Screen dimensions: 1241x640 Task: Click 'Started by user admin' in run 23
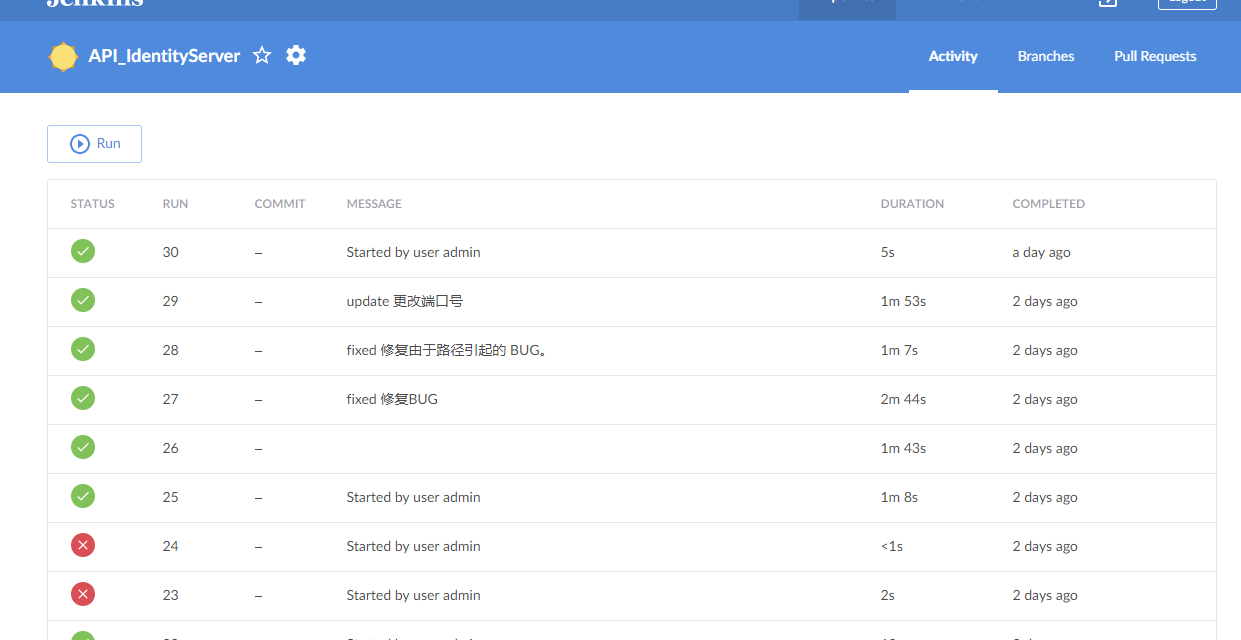413,596
